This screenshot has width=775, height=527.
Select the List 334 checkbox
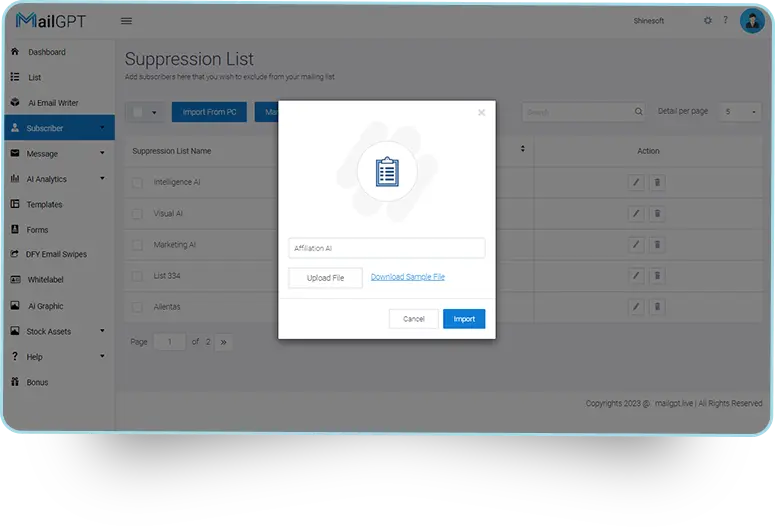[137, 276]
